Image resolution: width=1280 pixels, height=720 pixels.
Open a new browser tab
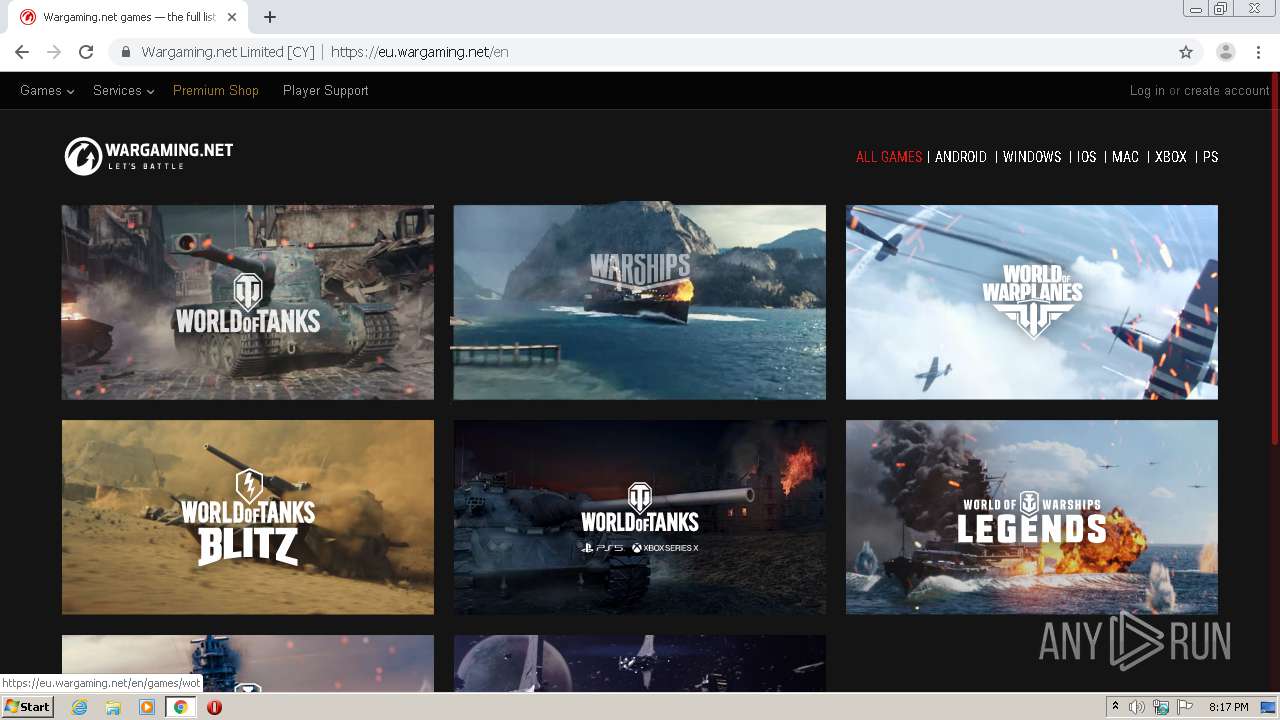pyautogui.click(x=270, y=17)
